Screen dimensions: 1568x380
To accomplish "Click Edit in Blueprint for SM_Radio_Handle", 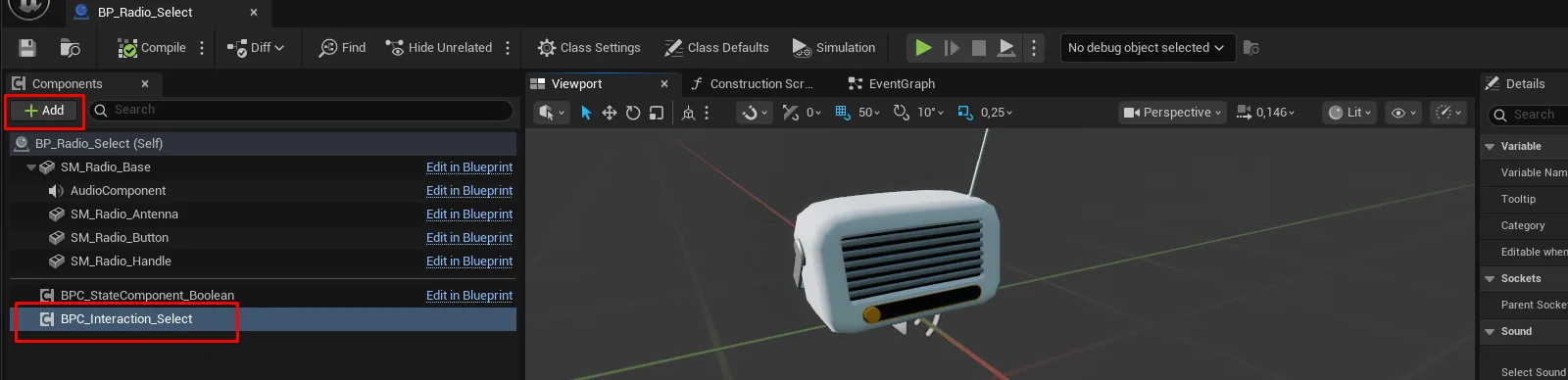I will [x=469, y=261].
